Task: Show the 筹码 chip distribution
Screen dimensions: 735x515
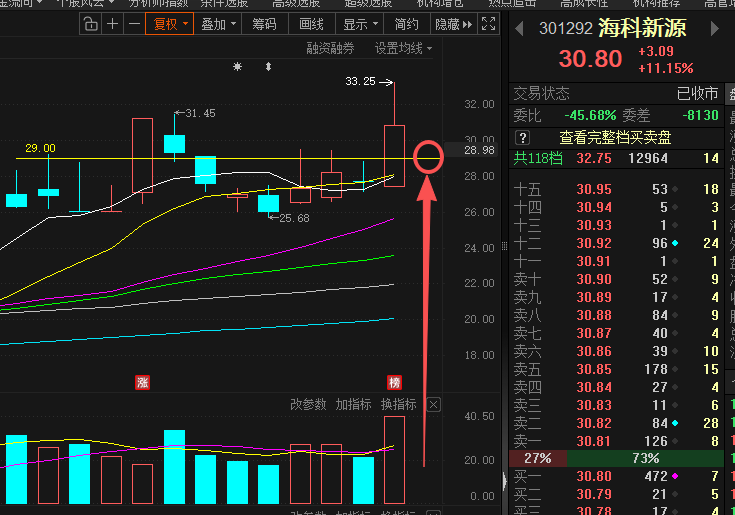Action: pos(264,24)
